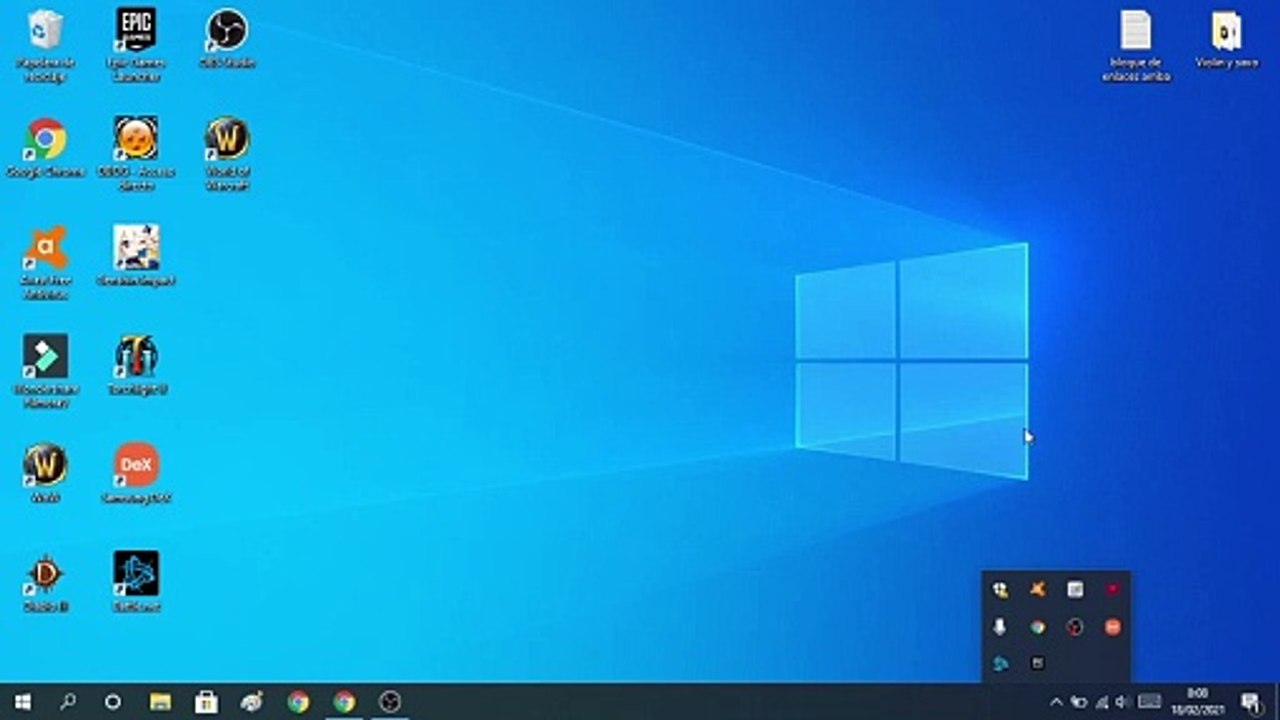The width and height of the screenshot is (1280, 720).
Task: Click the Chrome icon in tray overflow
Action: pyautogui.click(x=1037, y=627)
